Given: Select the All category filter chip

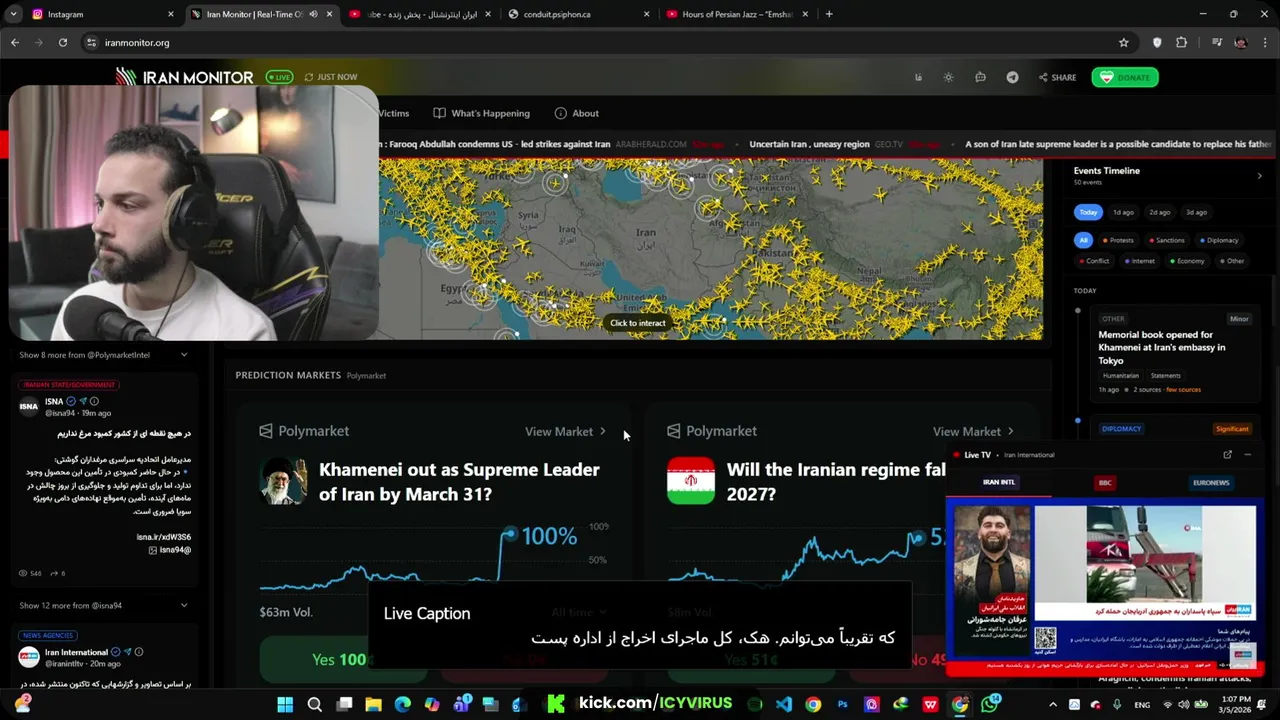Looking at the screenshot, I should (1083, 240).
